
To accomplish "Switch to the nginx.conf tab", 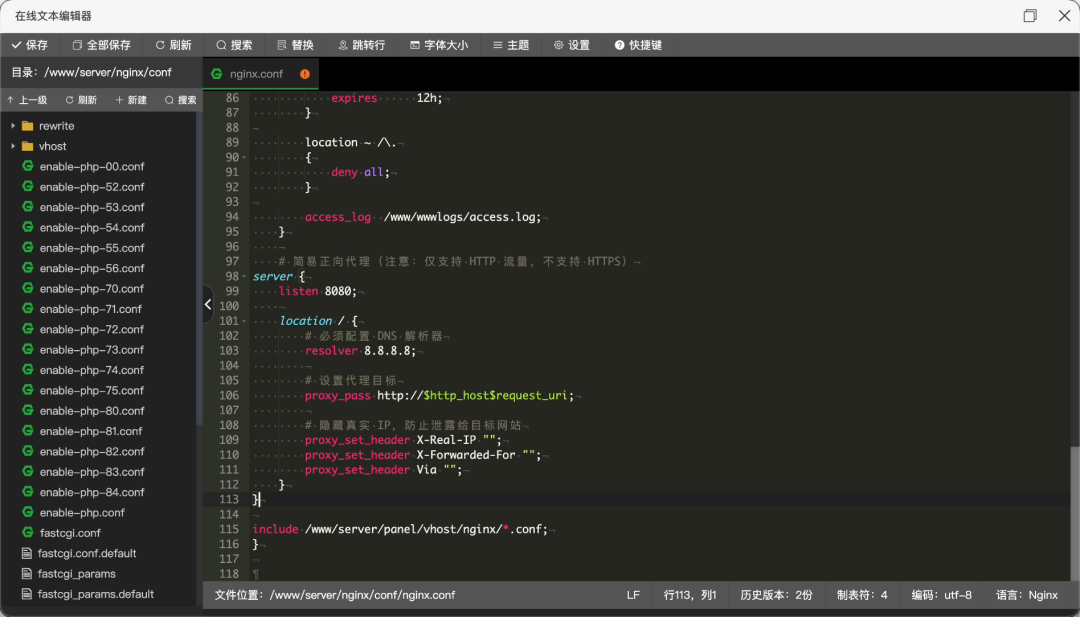I will tap(260, 73).
